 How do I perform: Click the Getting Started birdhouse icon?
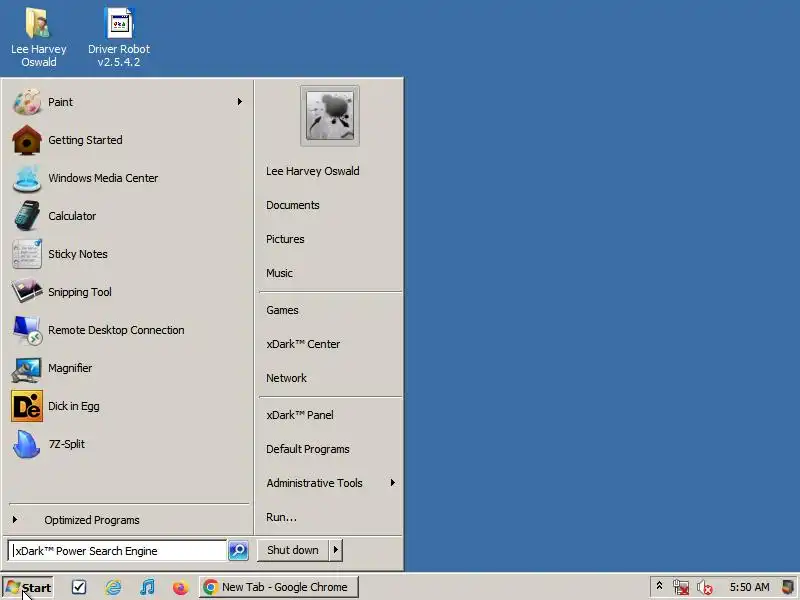[27, 140]
